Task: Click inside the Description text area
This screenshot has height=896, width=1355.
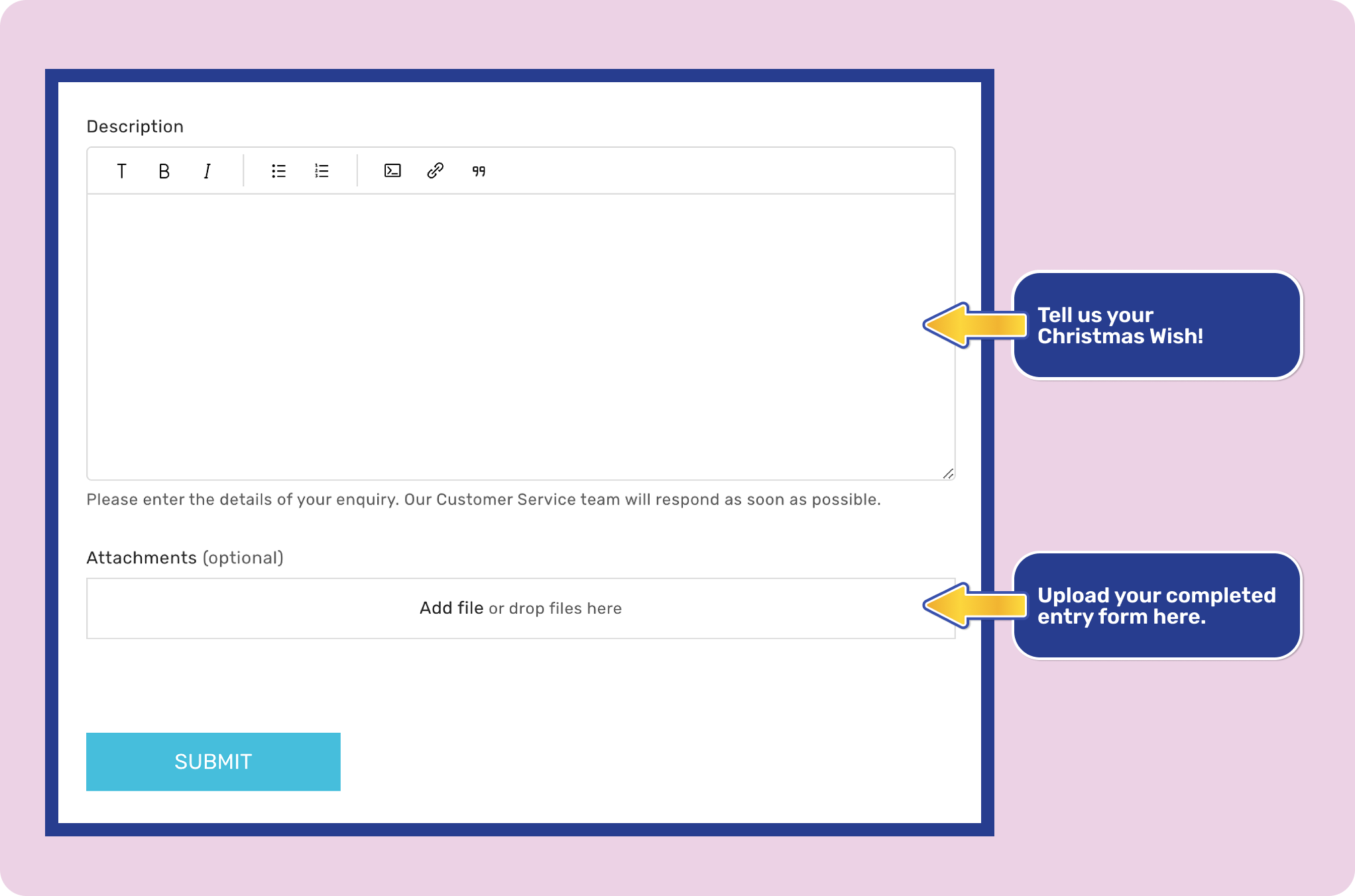Action: (x=520, y=337)
